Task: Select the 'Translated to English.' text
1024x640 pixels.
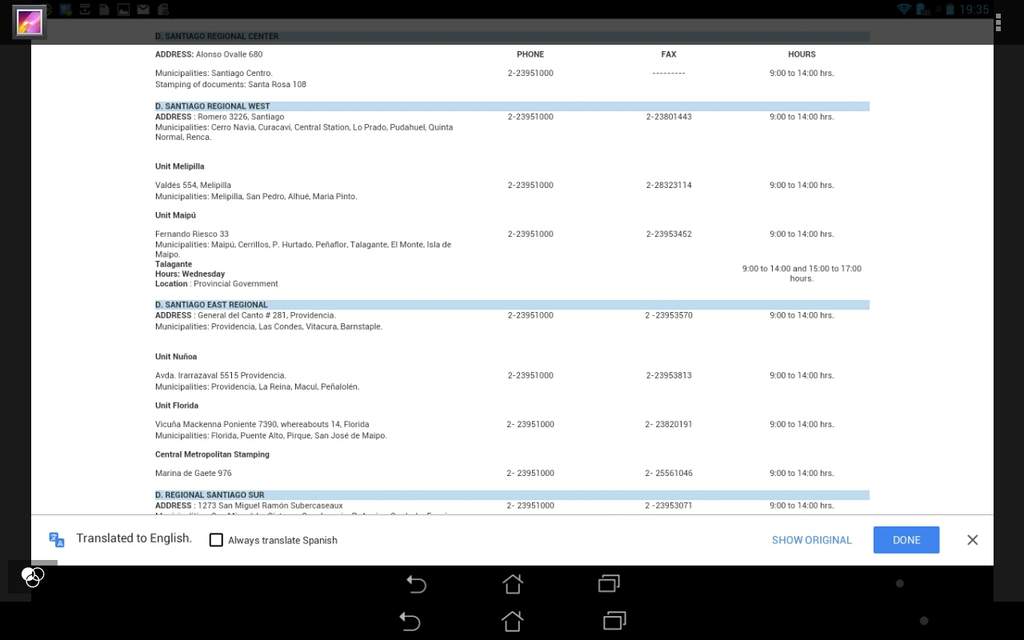Action: 134,538
